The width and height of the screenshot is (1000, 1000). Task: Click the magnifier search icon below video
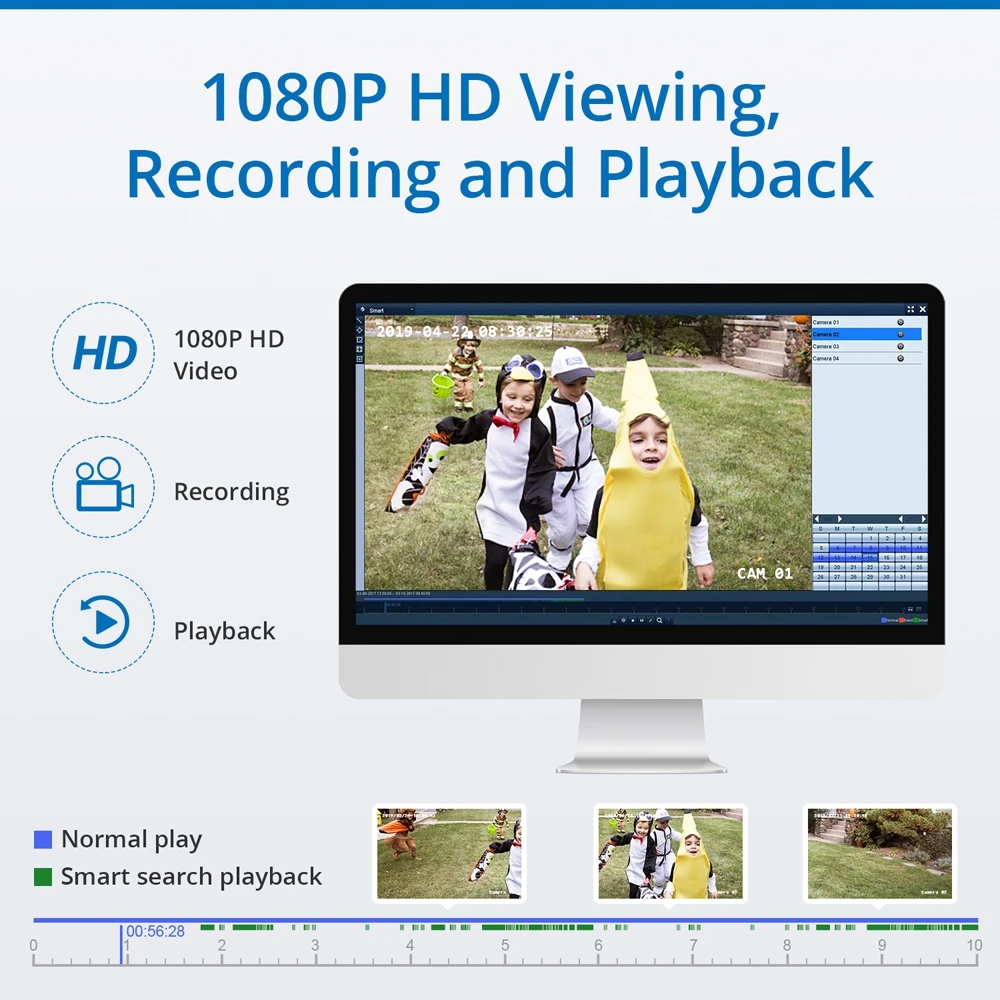point(659,621)
